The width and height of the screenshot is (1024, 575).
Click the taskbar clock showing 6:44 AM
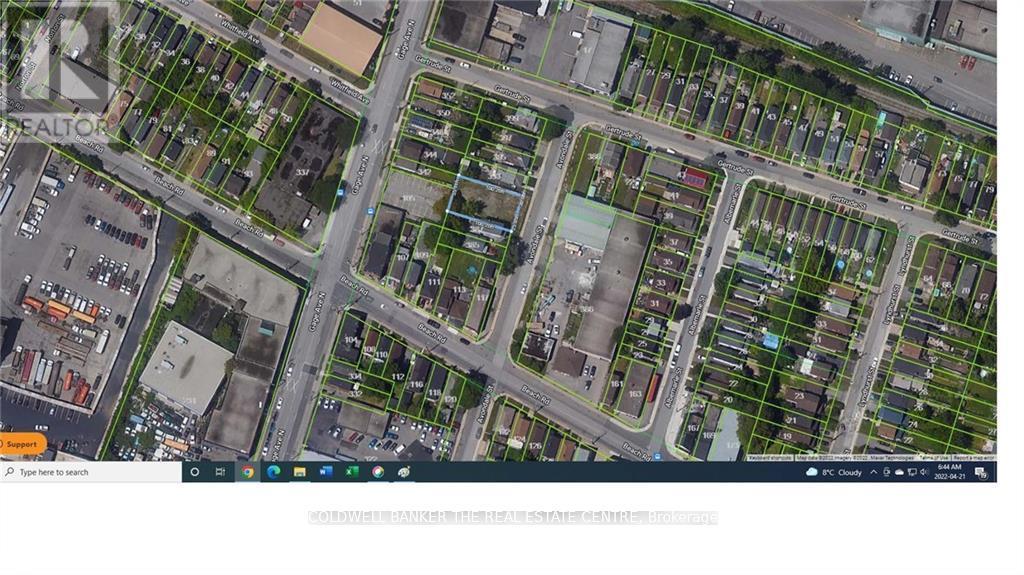(x=950, y=472)
